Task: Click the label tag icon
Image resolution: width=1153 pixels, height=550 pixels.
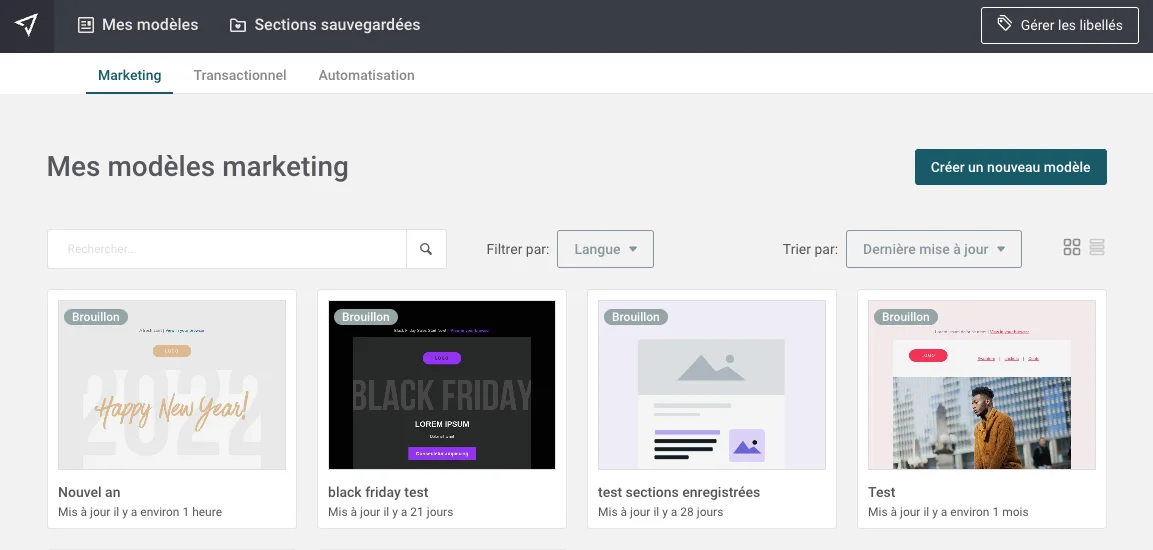Action: point(1004,24)
